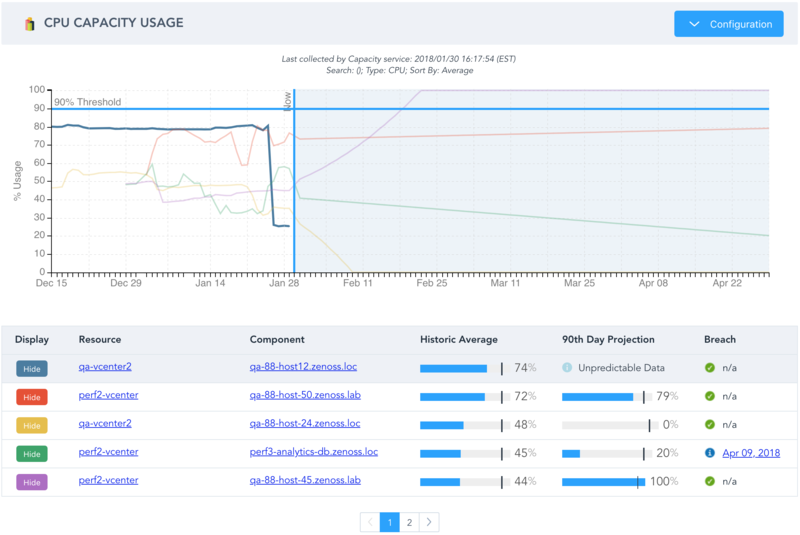The image size is (800, 535).
Task: Click the 74% historic average bar
Action: point(464,368)
